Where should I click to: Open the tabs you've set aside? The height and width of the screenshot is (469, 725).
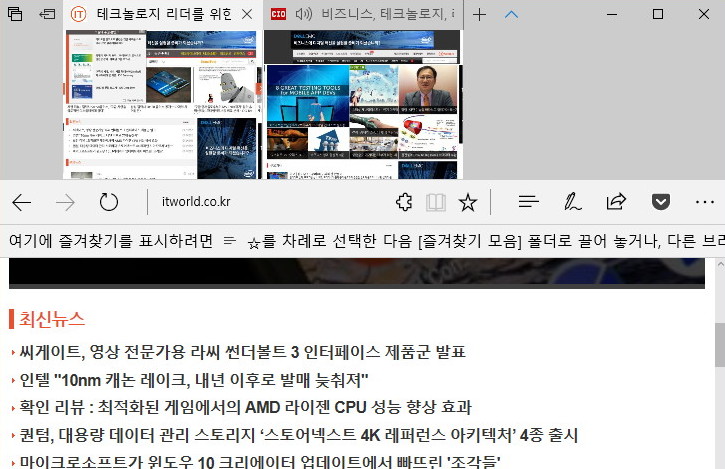[x=15, y=14]
